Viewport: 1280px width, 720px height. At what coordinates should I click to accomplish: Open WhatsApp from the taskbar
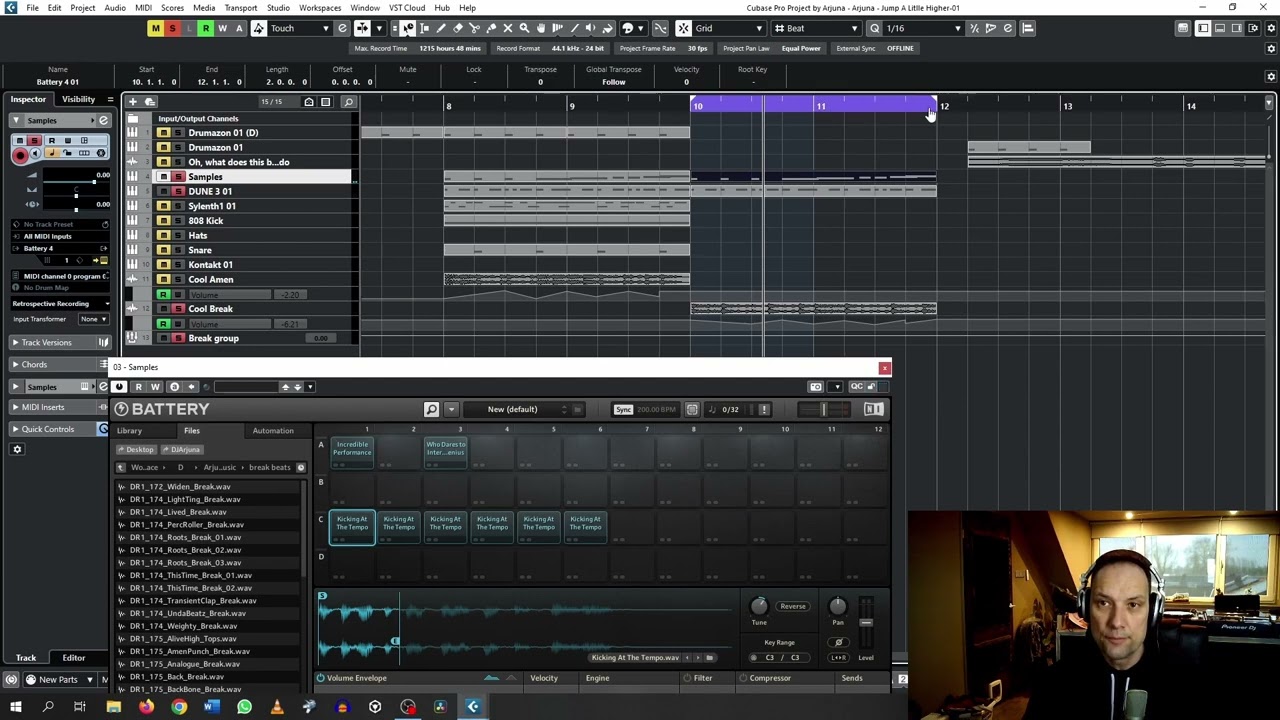244,708
